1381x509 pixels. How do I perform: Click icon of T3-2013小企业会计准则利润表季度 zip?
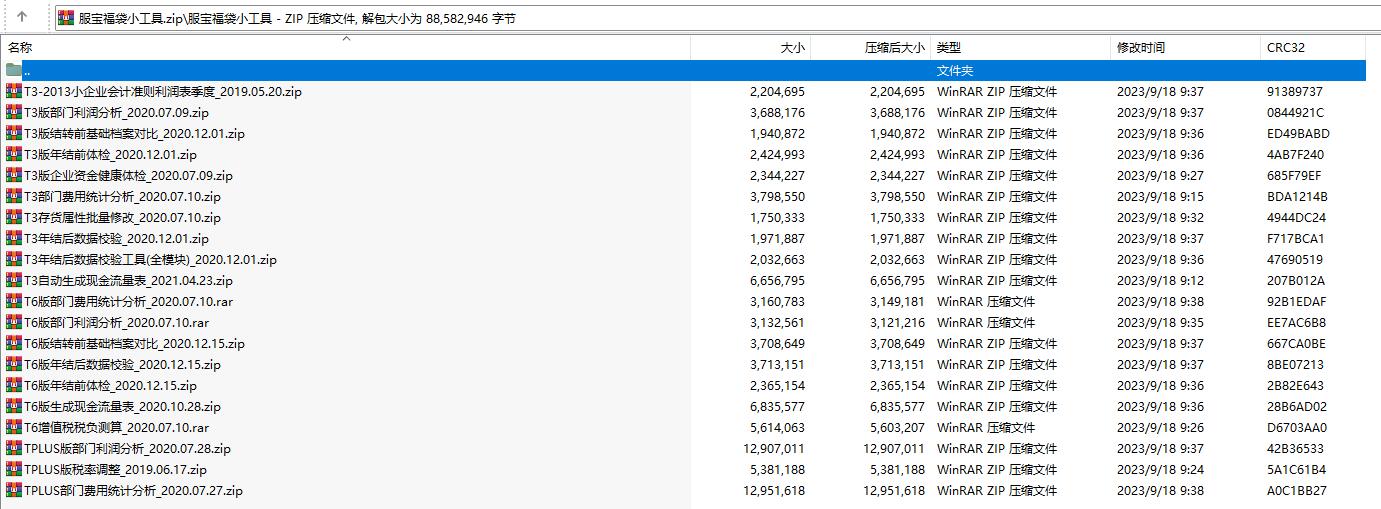13,91
